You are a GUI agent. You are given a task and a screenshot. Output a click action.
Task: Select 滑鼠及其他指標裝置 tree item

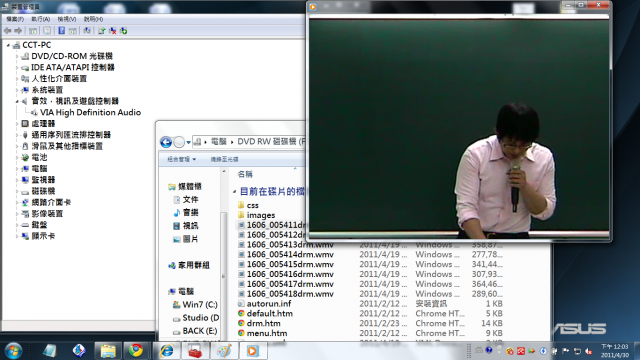(67, 146)
